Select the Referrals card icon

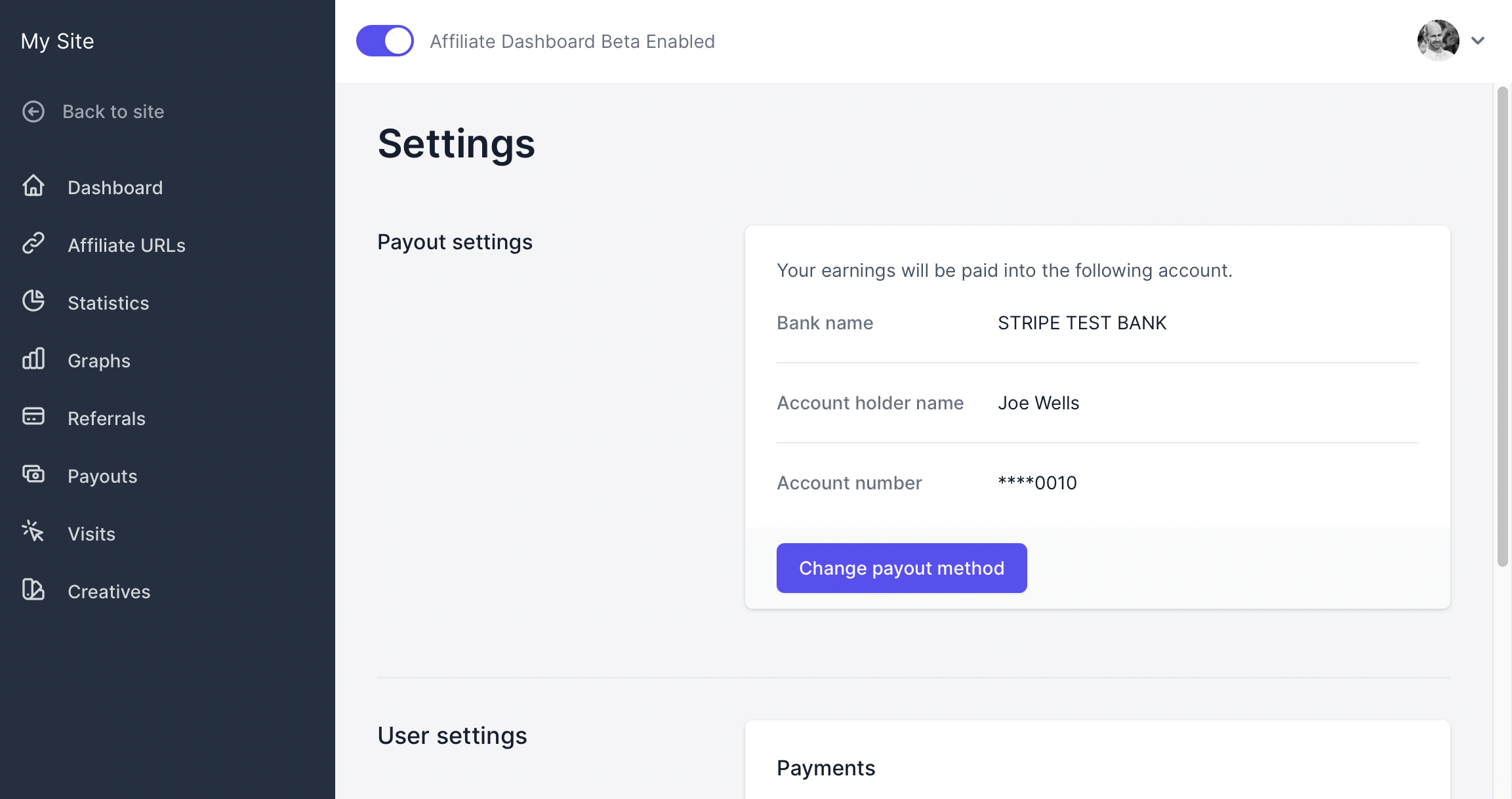(x=33, y=417)
